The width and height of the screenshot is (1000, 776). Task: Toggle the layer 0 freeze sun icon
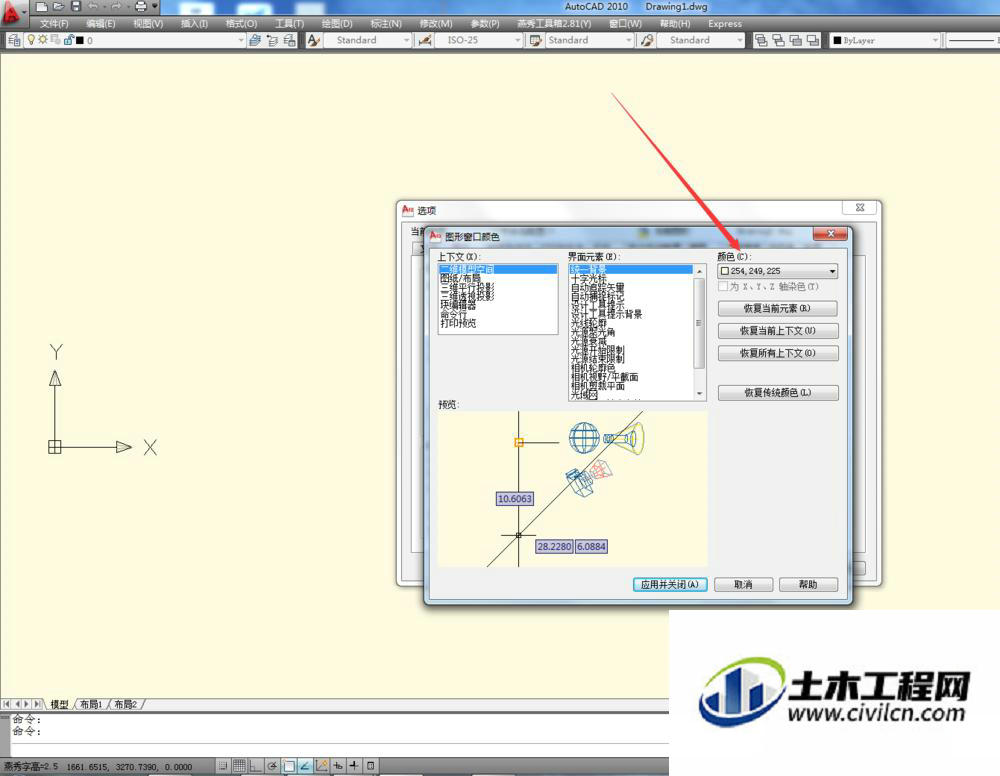[43, 40]
